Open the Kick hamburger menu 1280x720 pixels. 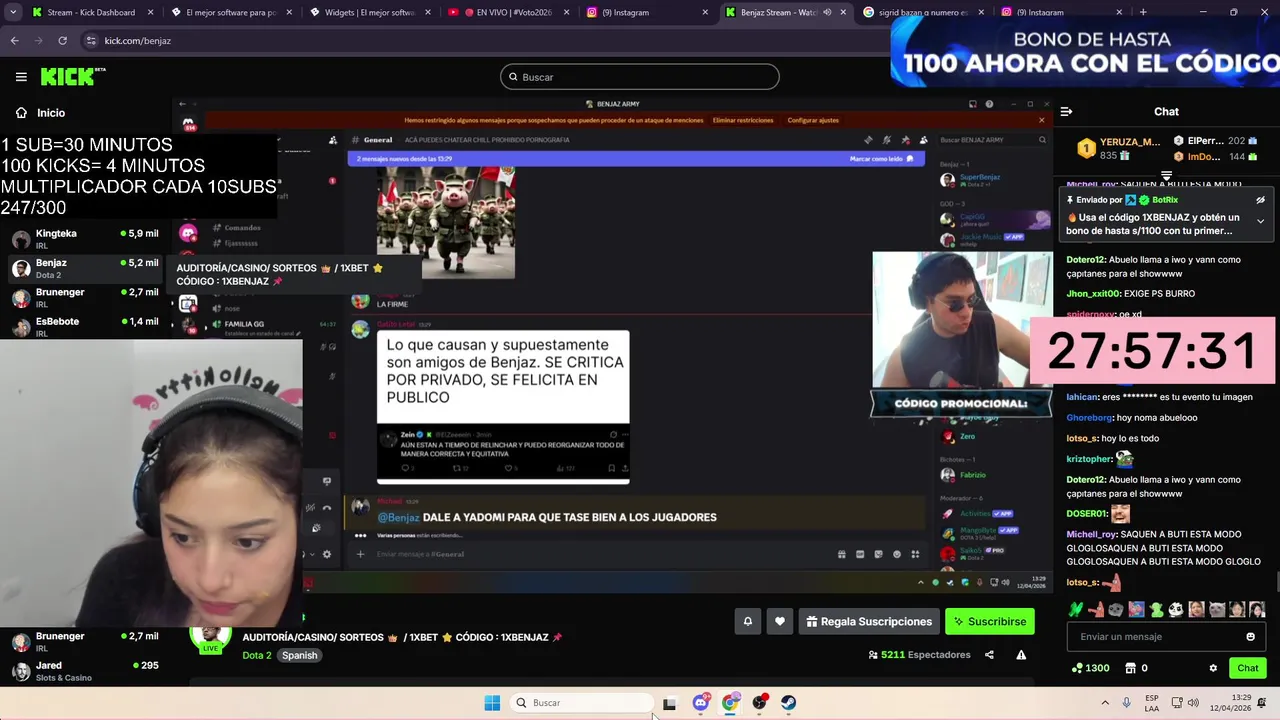[21, 77]
